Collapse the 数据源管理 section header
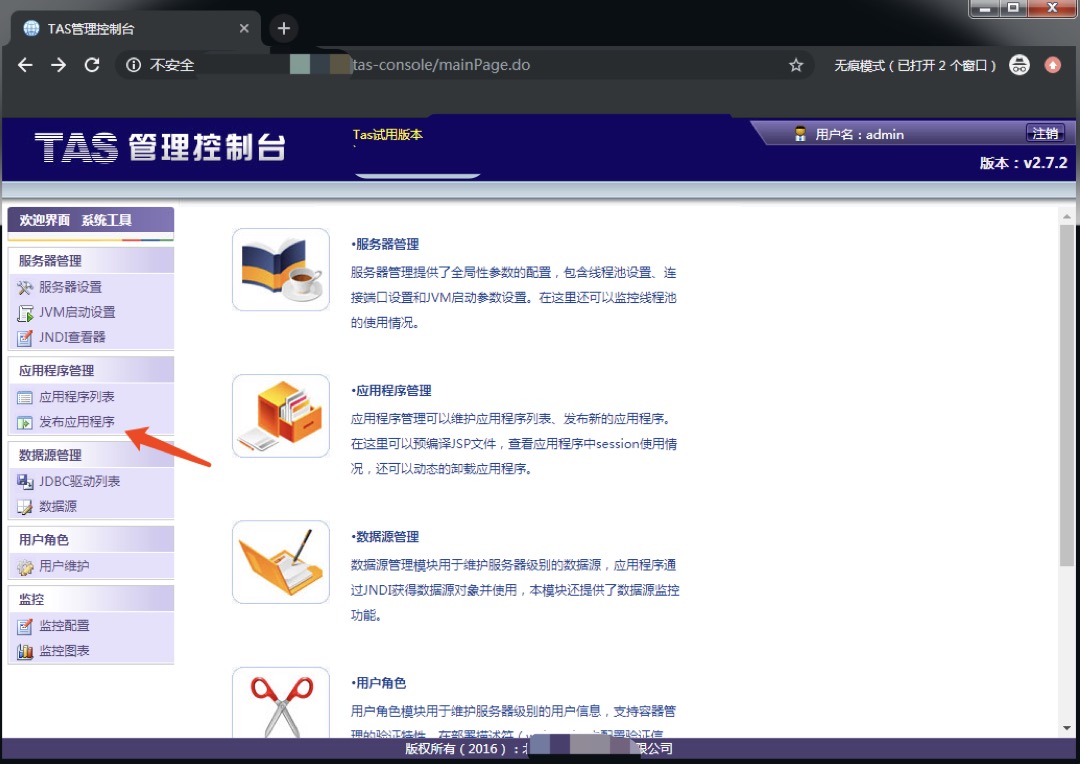This screenshot has width=1080, height=764. click(x=50, y=455)
